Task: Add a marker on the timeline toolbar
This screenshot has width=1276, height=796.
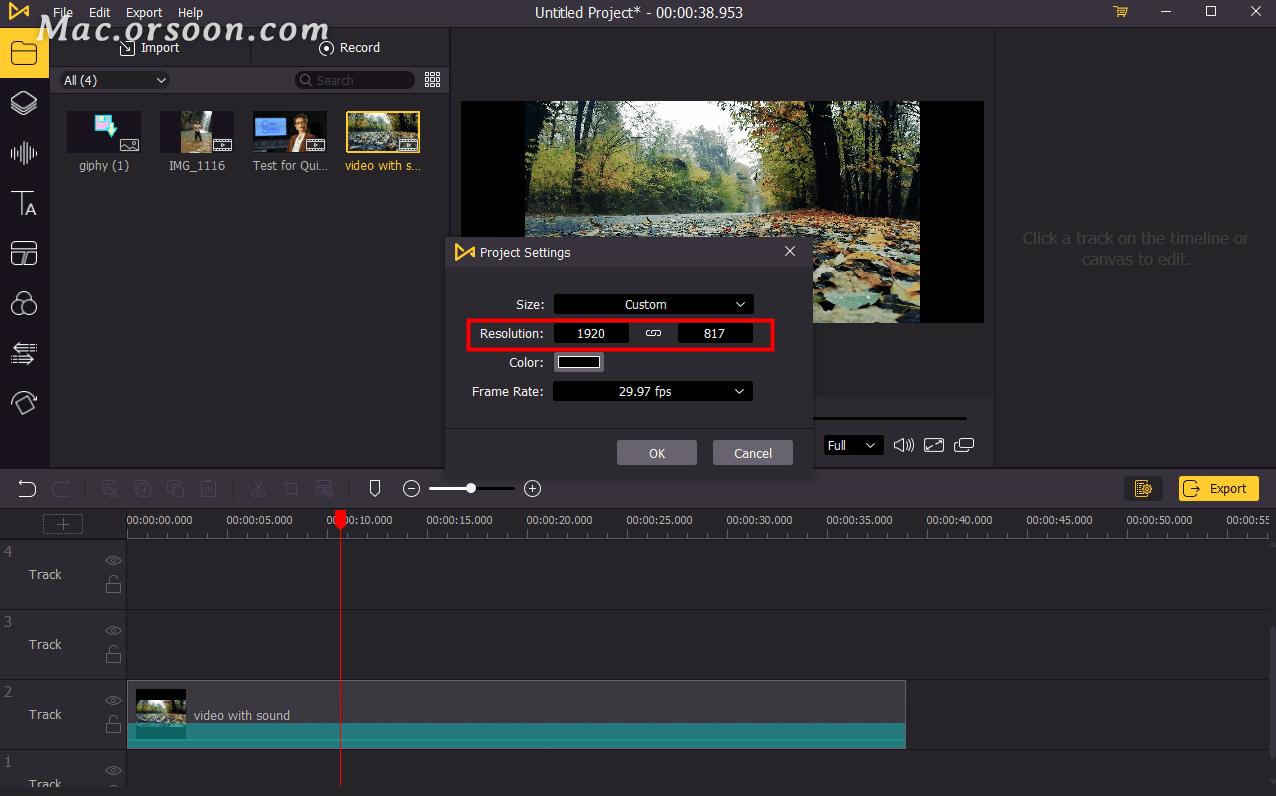Action: tap(375, 488)
